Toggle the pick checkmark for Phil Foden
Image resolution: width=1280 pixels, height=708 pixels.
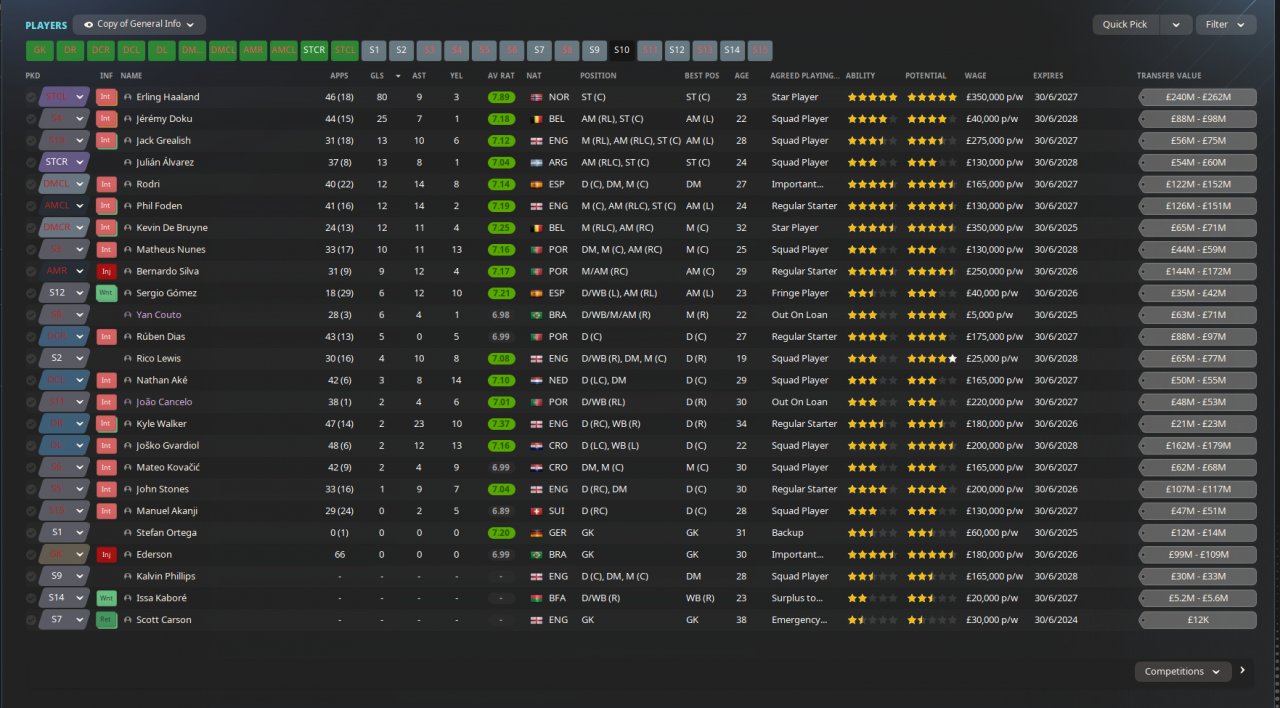pyautogui.click(x=31, y=206)
